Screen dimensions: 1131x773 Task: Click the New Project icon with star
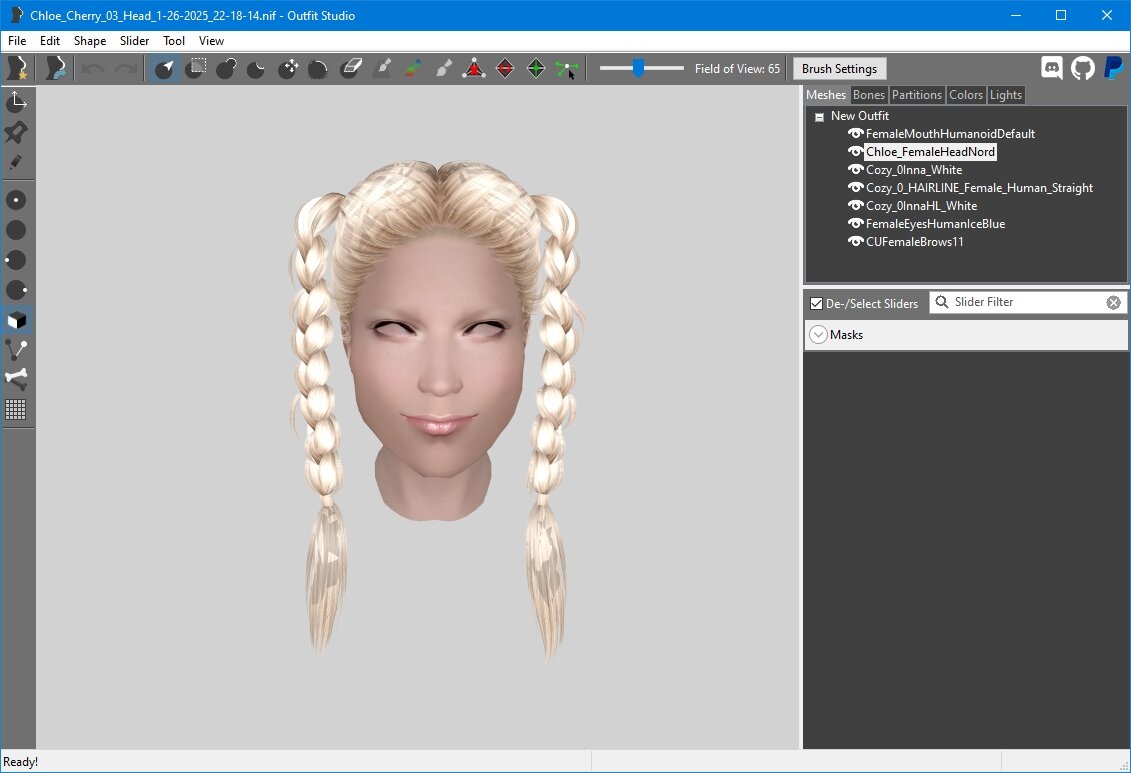click(17, 69)
